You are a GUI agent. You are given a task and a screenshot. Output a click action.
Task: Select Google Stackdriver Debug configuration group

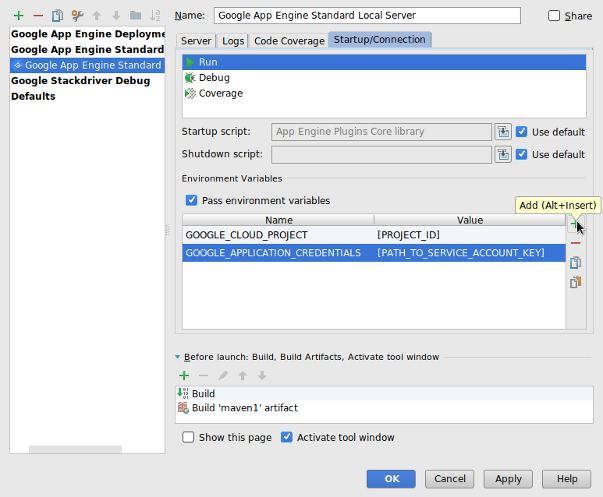(x=80, y=81)
